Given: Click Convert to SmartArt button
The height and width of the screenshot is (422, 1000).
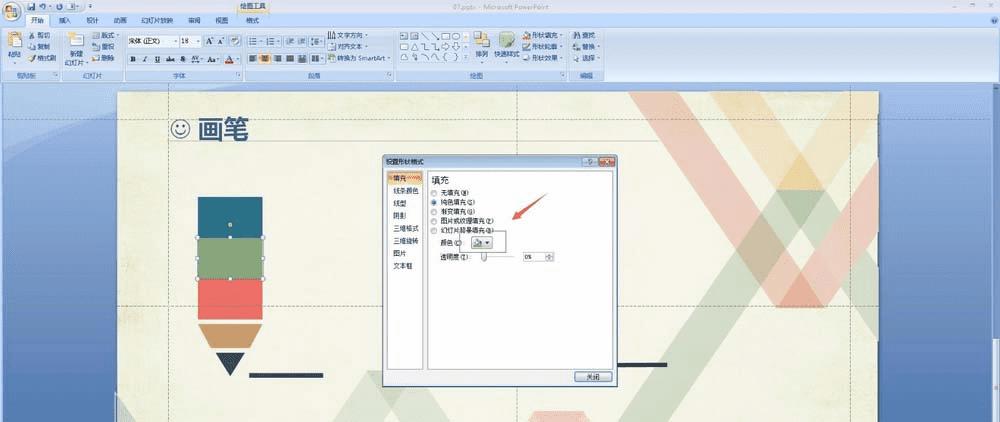Looking at the screenshot, I should [361, 58].
